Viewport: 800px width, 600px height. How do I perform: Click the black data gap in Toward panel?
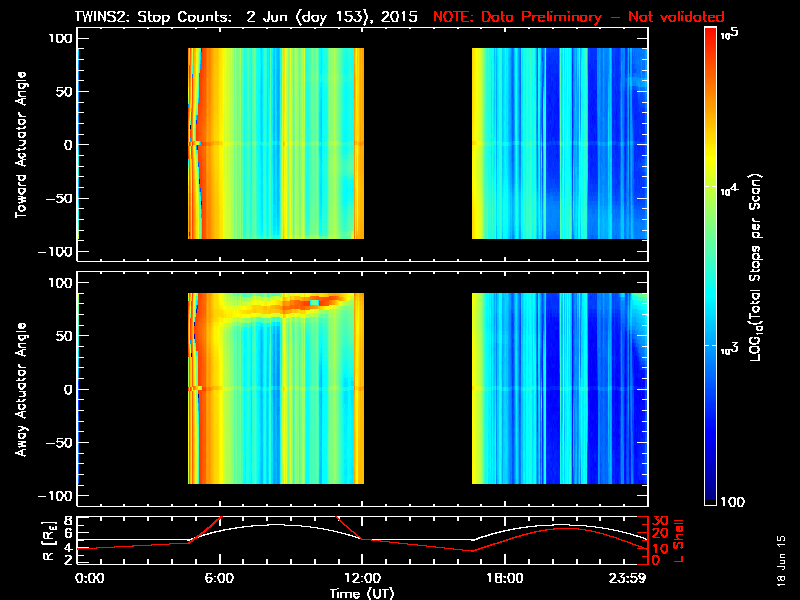tap(417, 145)
